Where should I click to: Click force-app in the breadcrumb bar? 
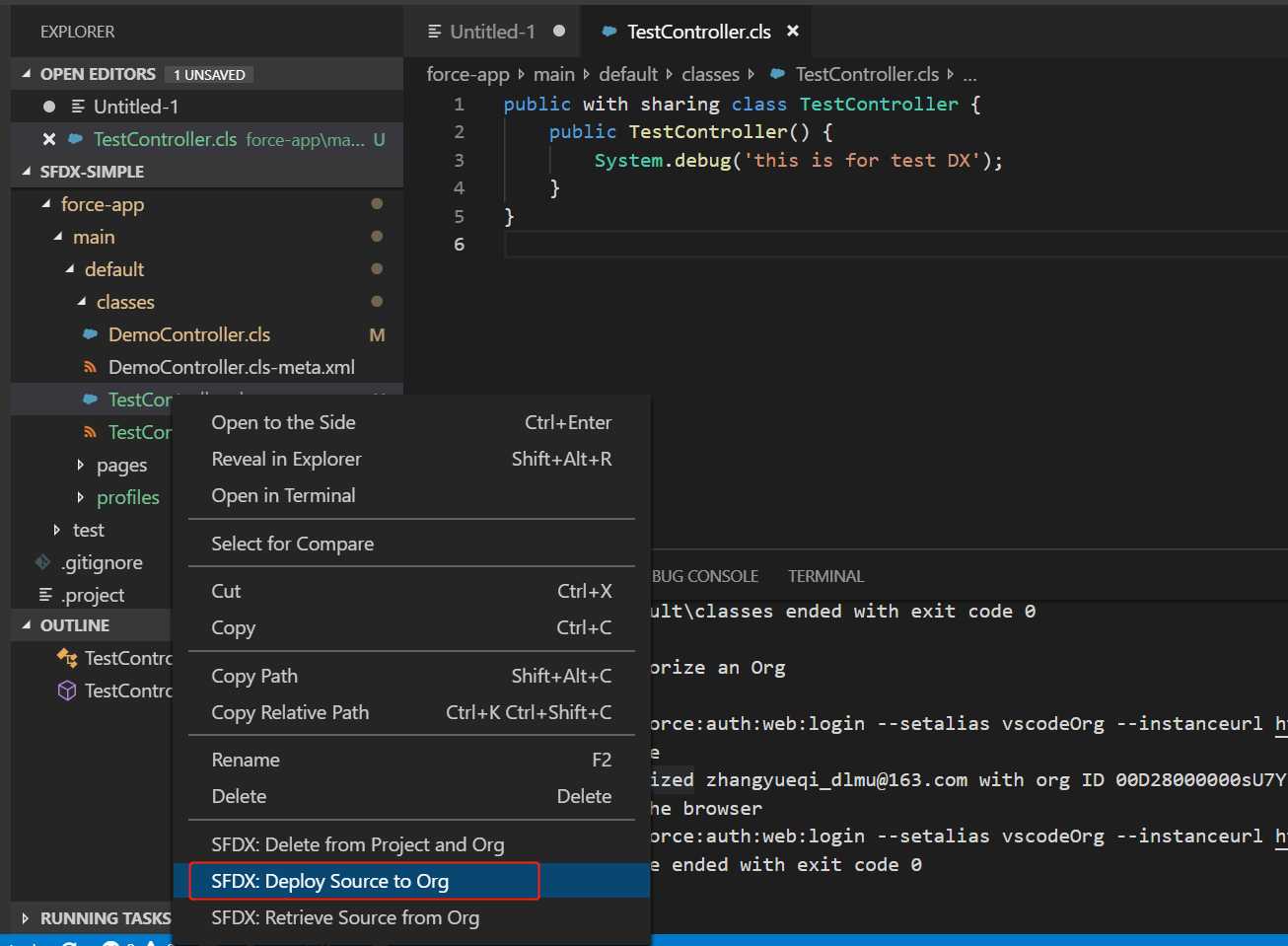pos(467,74)
